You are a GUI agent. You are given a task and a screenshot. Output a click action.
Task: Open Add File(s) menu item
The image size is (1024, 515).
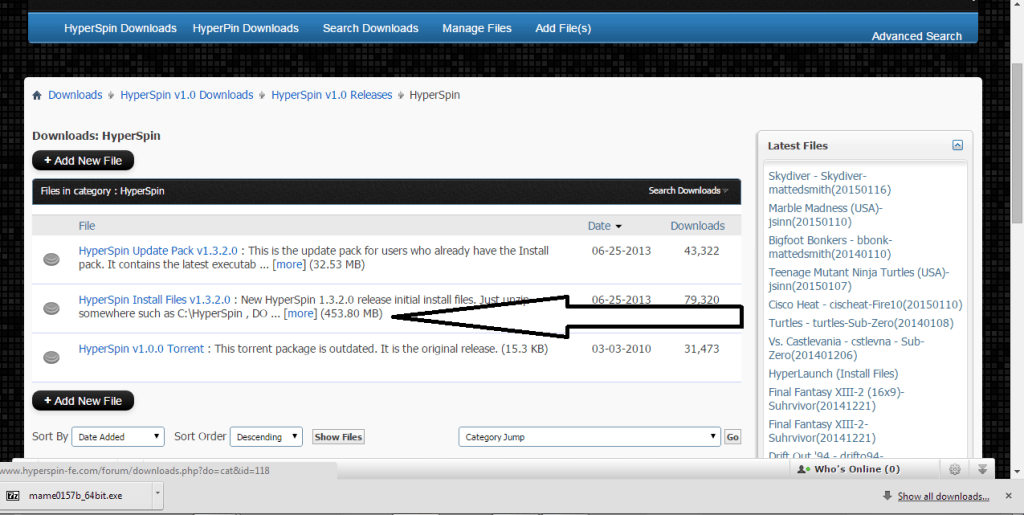tap(563, 28)
